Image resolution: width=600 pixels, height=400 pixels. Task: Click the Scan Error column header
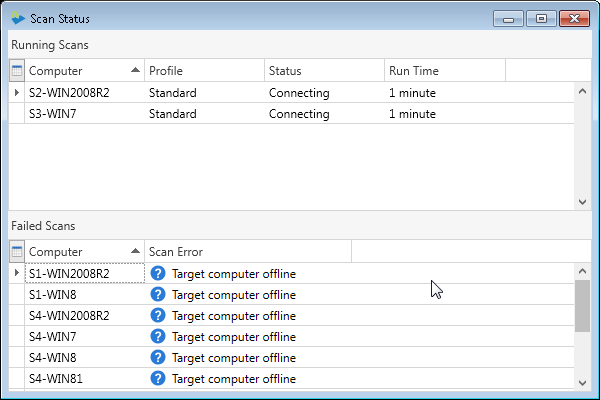(x=248, y=251)
